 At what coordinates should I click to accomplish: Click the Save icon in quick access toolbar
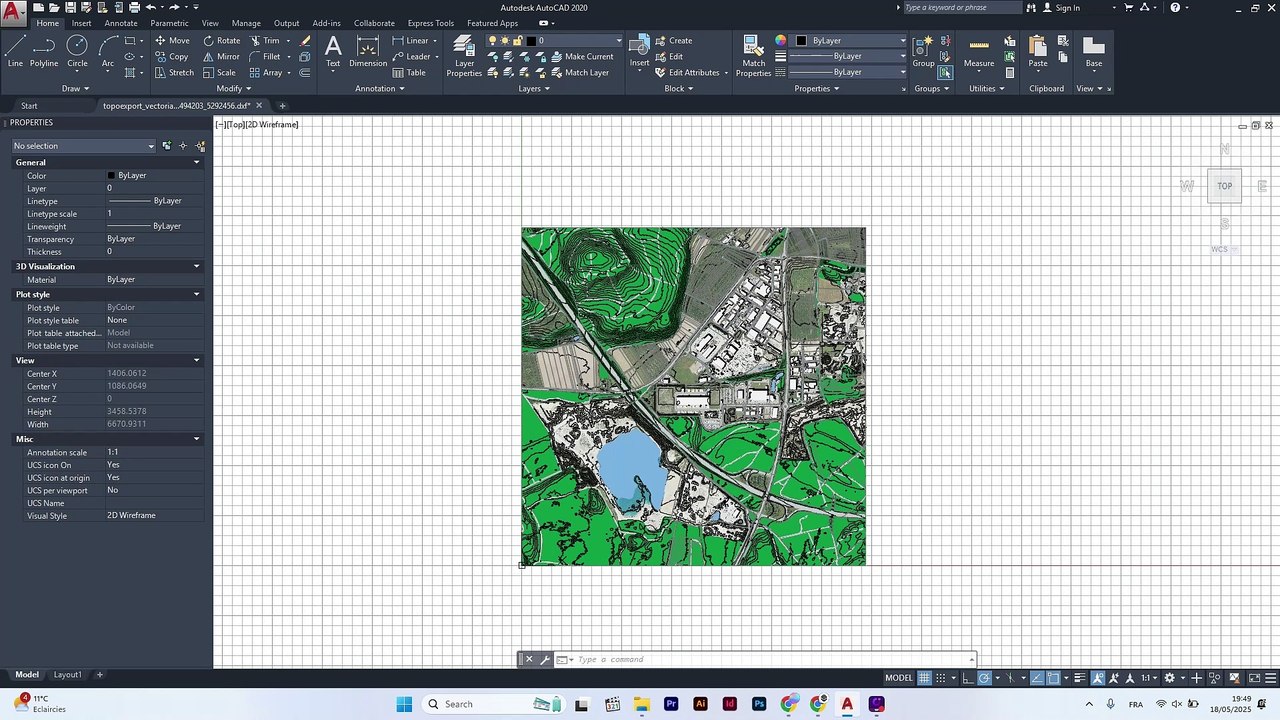(70, 7)
